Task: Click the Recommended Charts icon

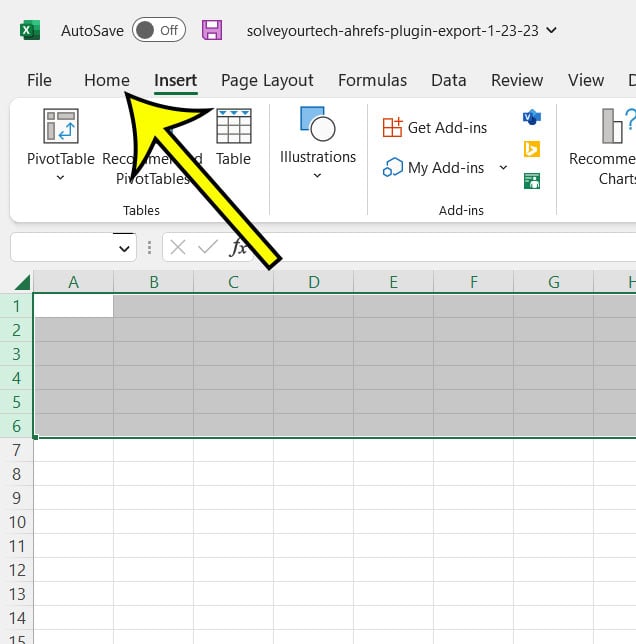Action: click(x=618, y=126)
